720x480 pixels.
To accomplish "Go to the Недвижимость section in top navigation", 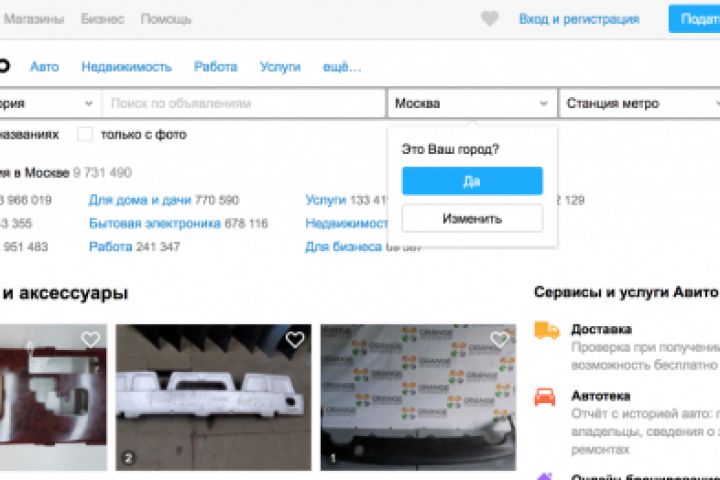I will (126, 67).
